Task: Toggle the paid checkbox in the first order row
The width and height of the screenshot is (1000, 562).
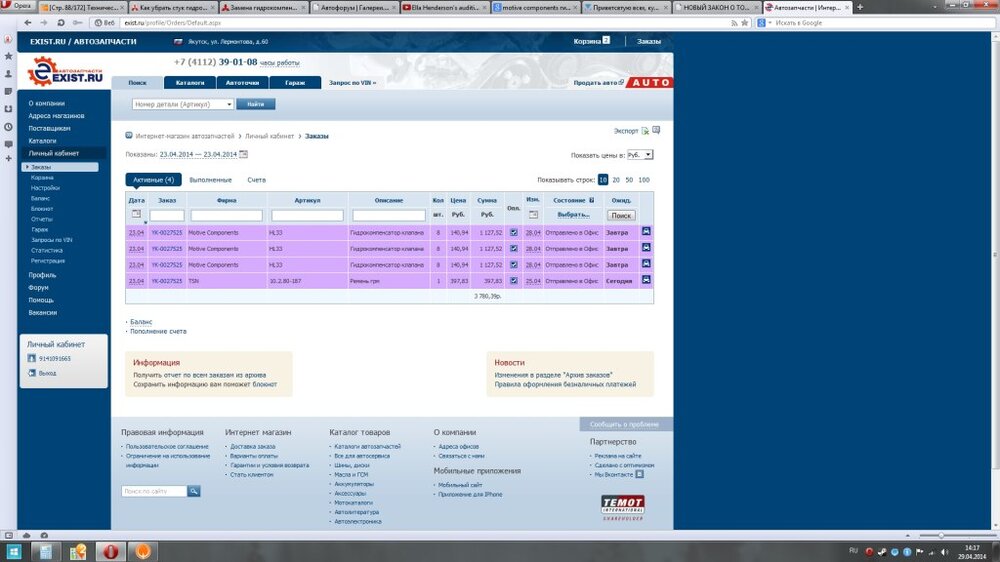Action: pyautogui.click(x=514, y=232)
